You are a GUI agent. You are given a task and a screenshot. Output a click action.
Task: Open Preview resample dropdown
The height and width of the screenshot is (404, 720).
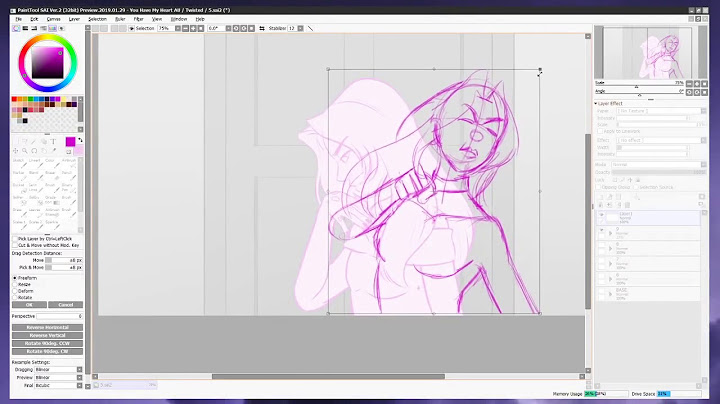pos(79,377)
